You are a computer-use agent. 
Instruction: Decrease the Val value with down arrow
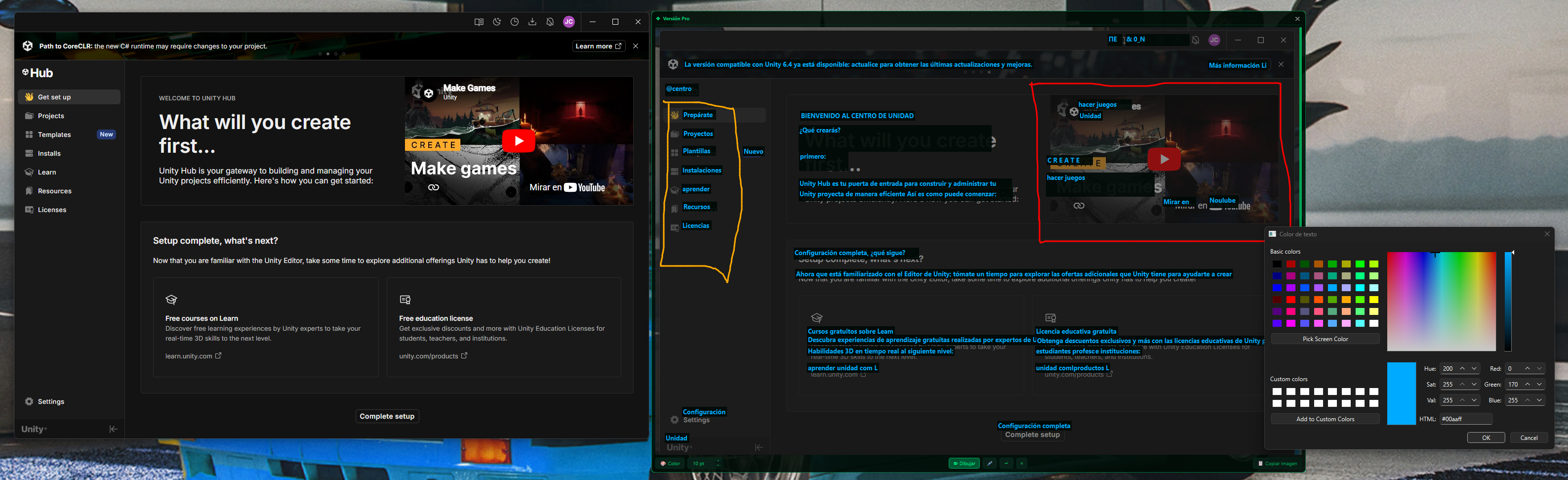tap(1474, 400)
